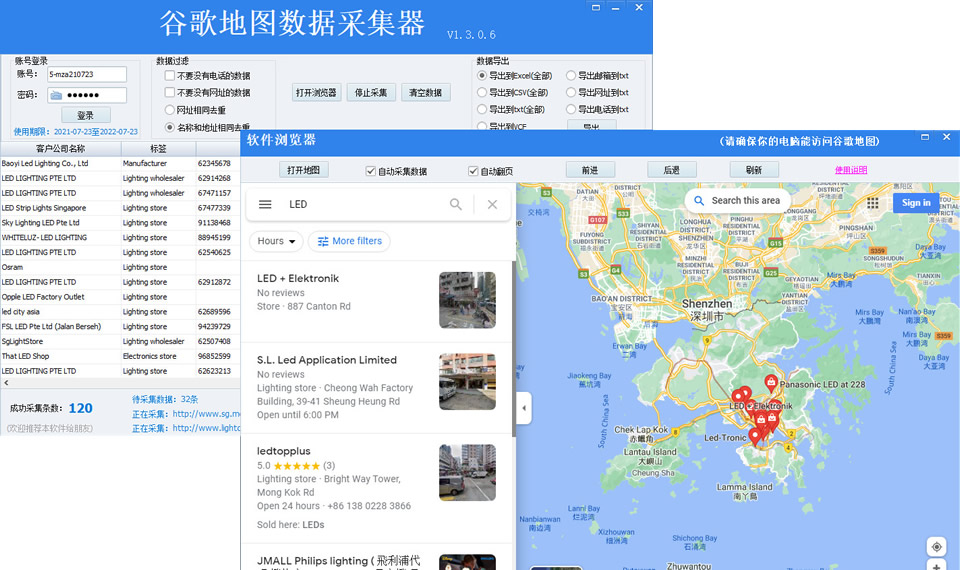
Task: Collapse the results side panel arrow
Action: click(523, 408)
